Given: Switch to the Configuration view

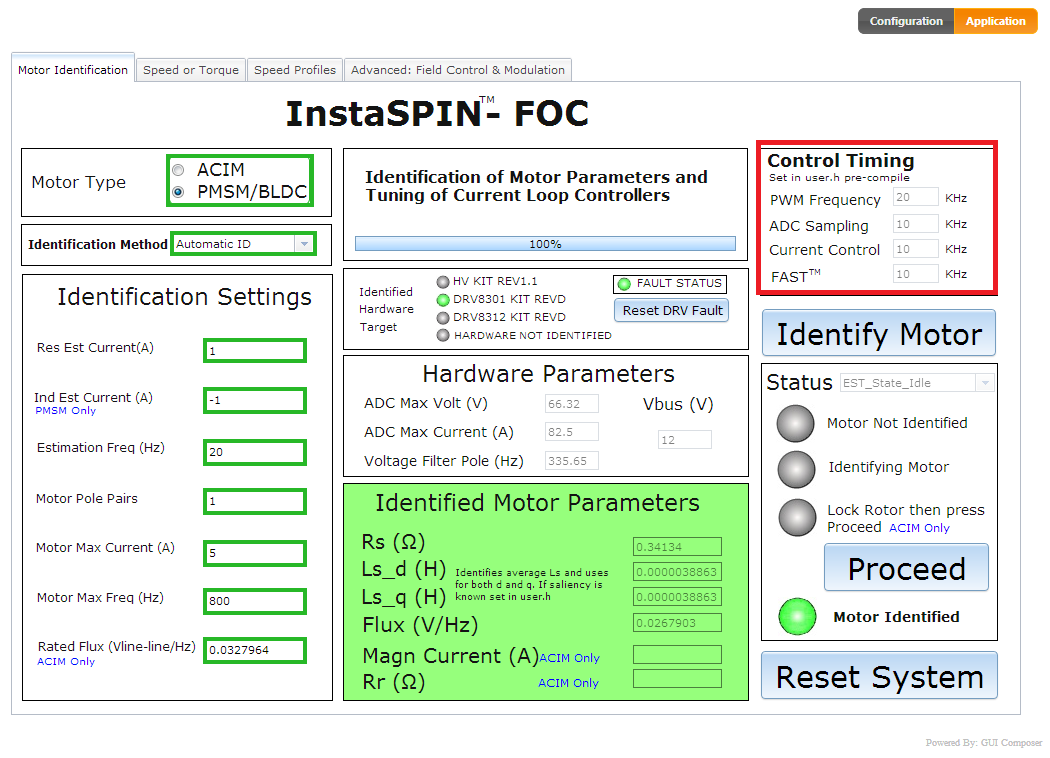Looking at the screenshot, I should pyautogui.click(x=906, y=21).
